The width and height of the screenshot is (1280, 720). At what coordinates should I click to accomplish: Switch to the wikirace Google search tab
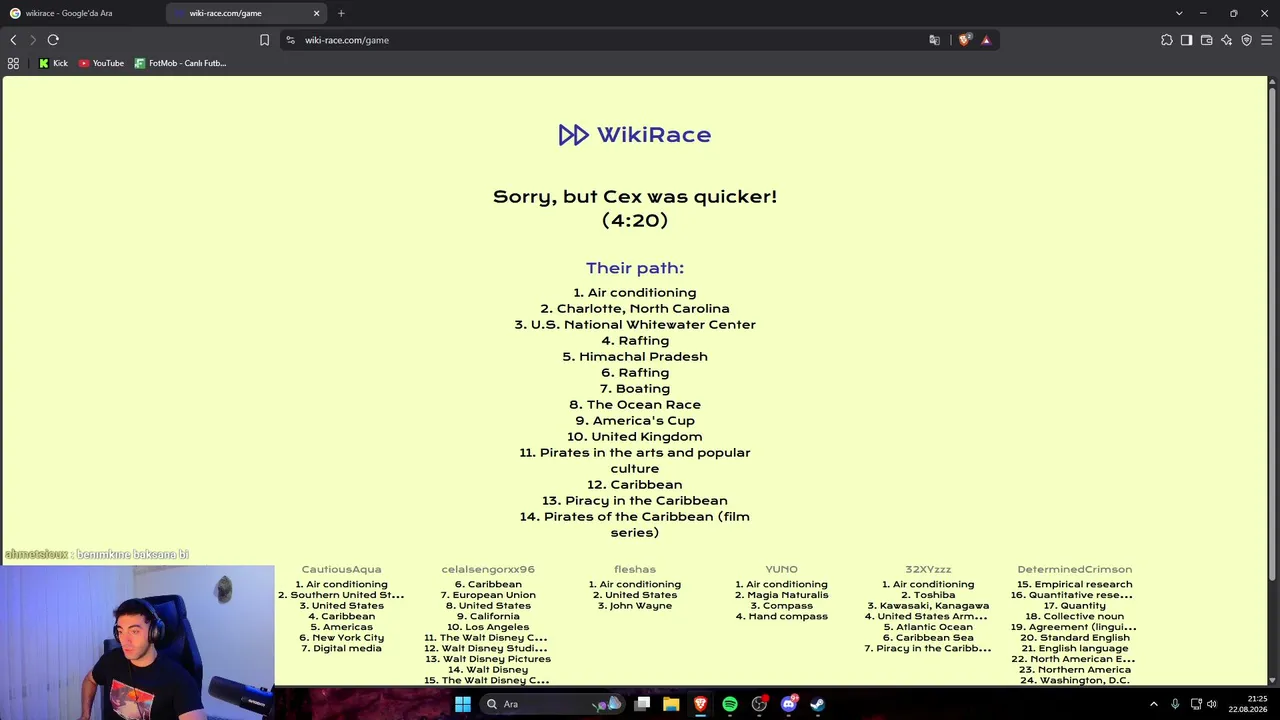tap(82, 13)
